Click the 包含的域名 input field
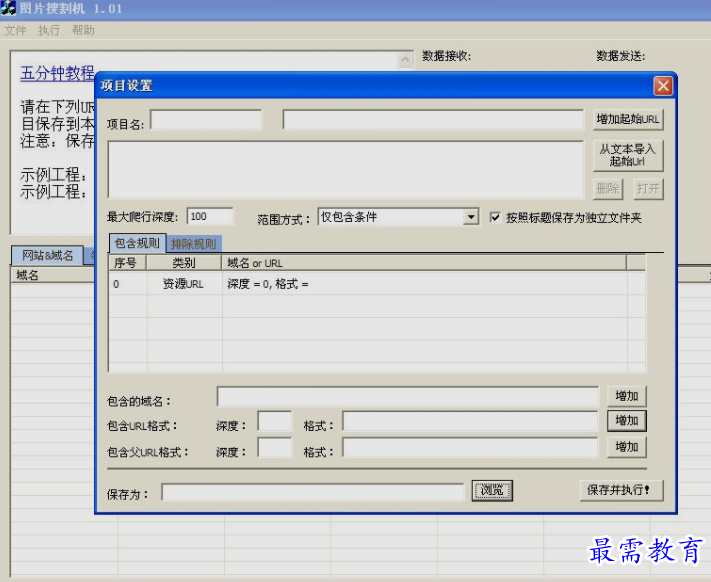 tap(408, 397)
